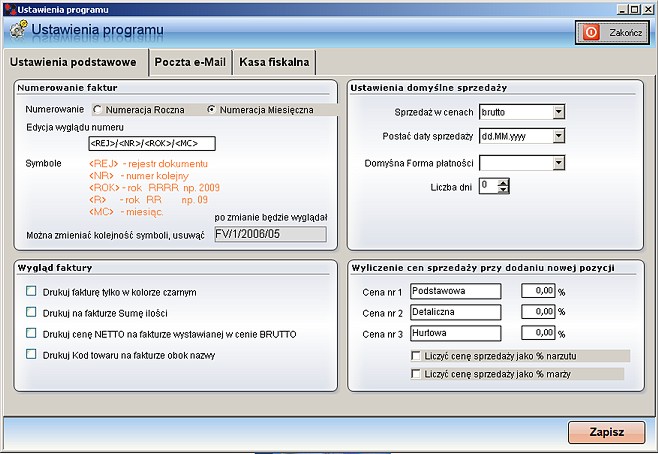The width and height of the screenshot is (658, 454).
Task: Select Numeracja Miesięczna radio button
Action: coord(212,109)
